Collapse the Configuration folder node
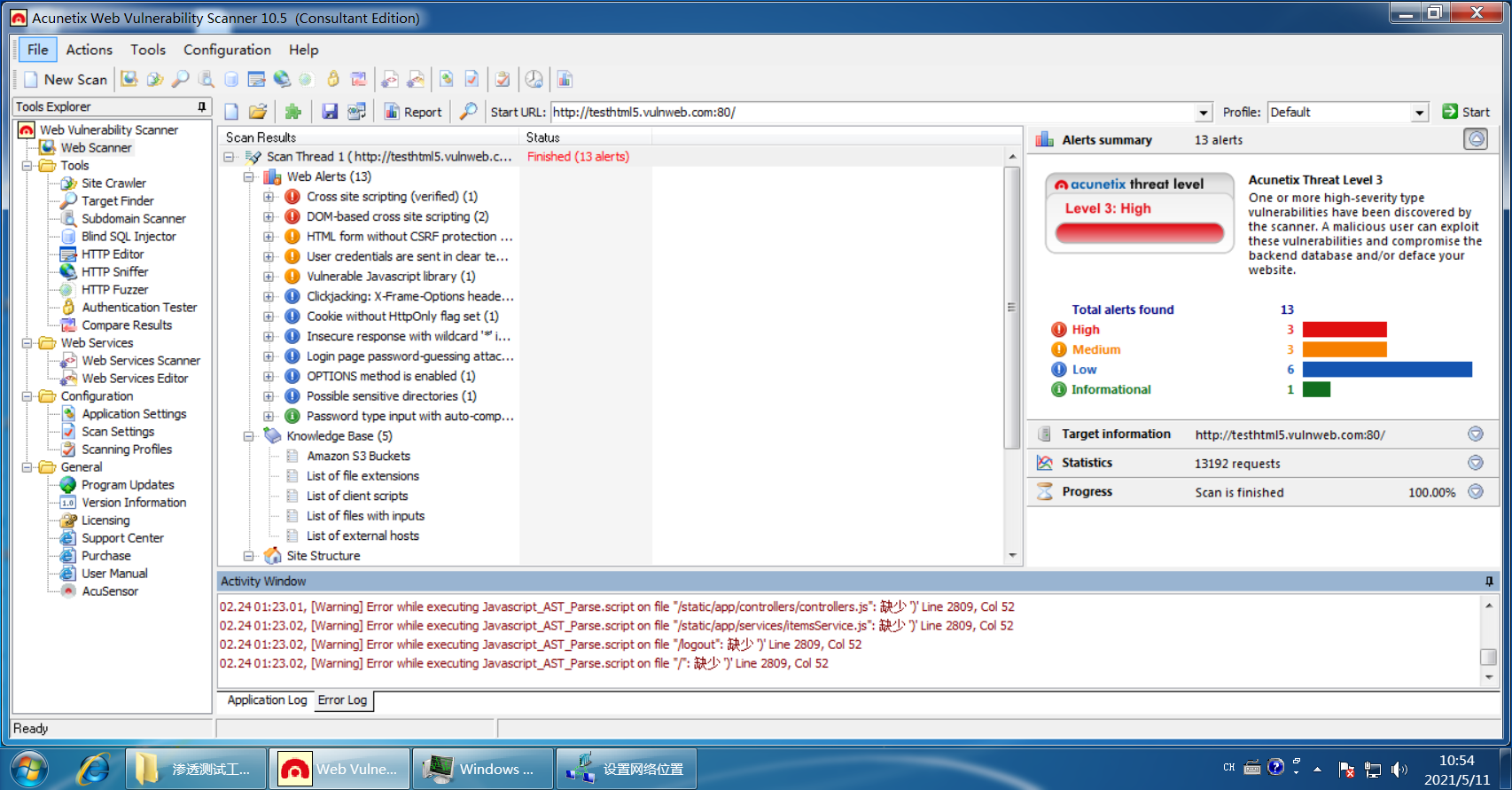This screenshot has height=790, width=1512. [x=27, y=396]
